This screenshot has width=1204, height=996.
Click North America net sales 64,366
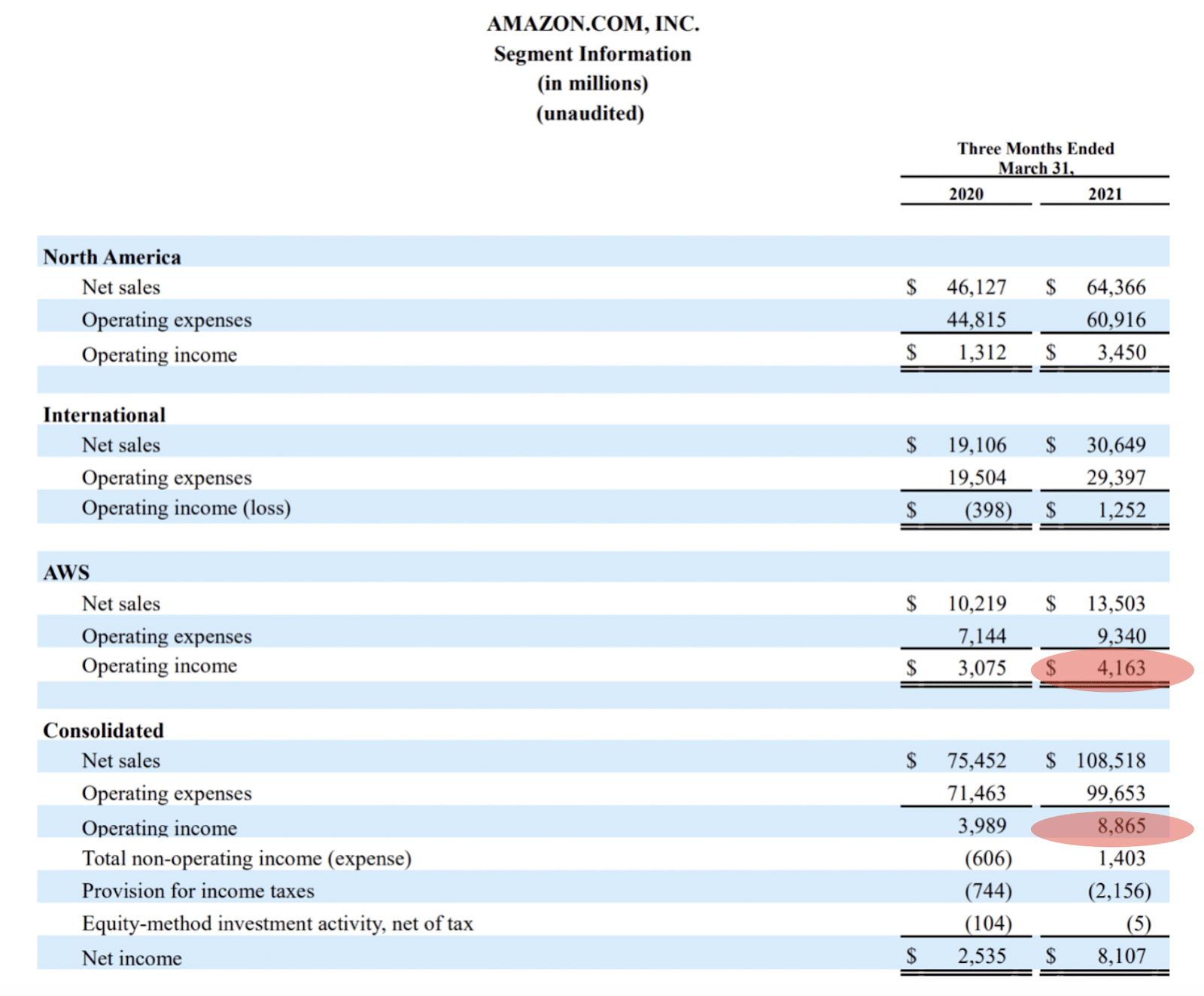(x=1116, y=288)
